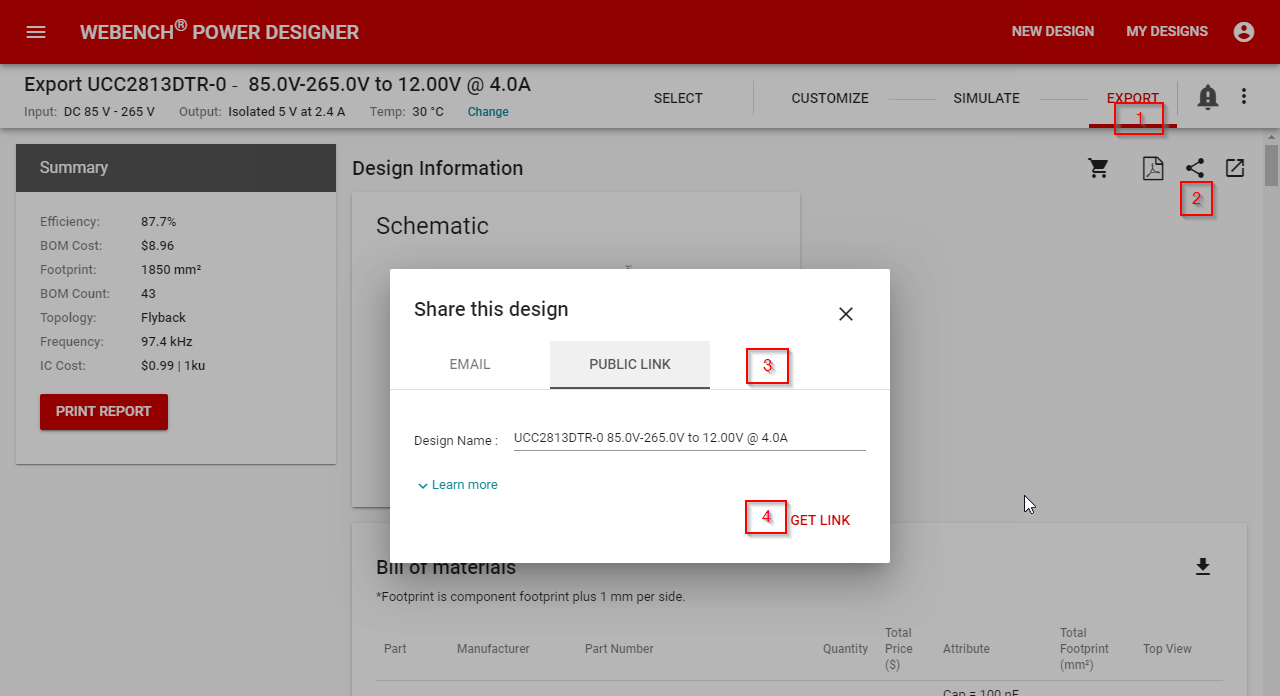The image size is (1280, 696).
Task: Click the Total Footprint (mm²) column header
Action: coord(1084,649)
